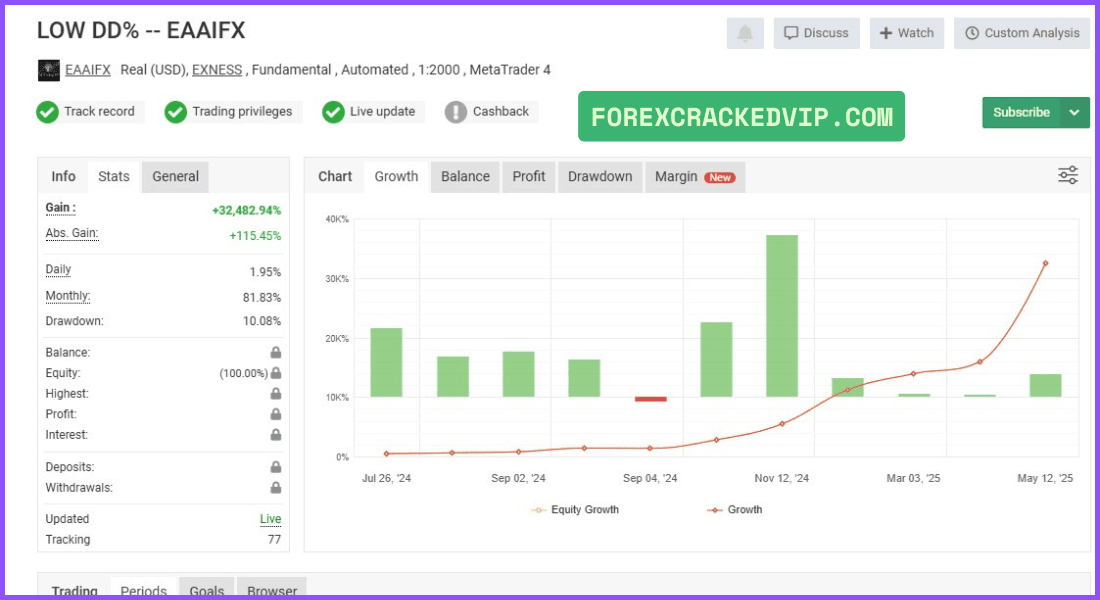
Task: Click the red negative month bar
Action: [650, 399]
